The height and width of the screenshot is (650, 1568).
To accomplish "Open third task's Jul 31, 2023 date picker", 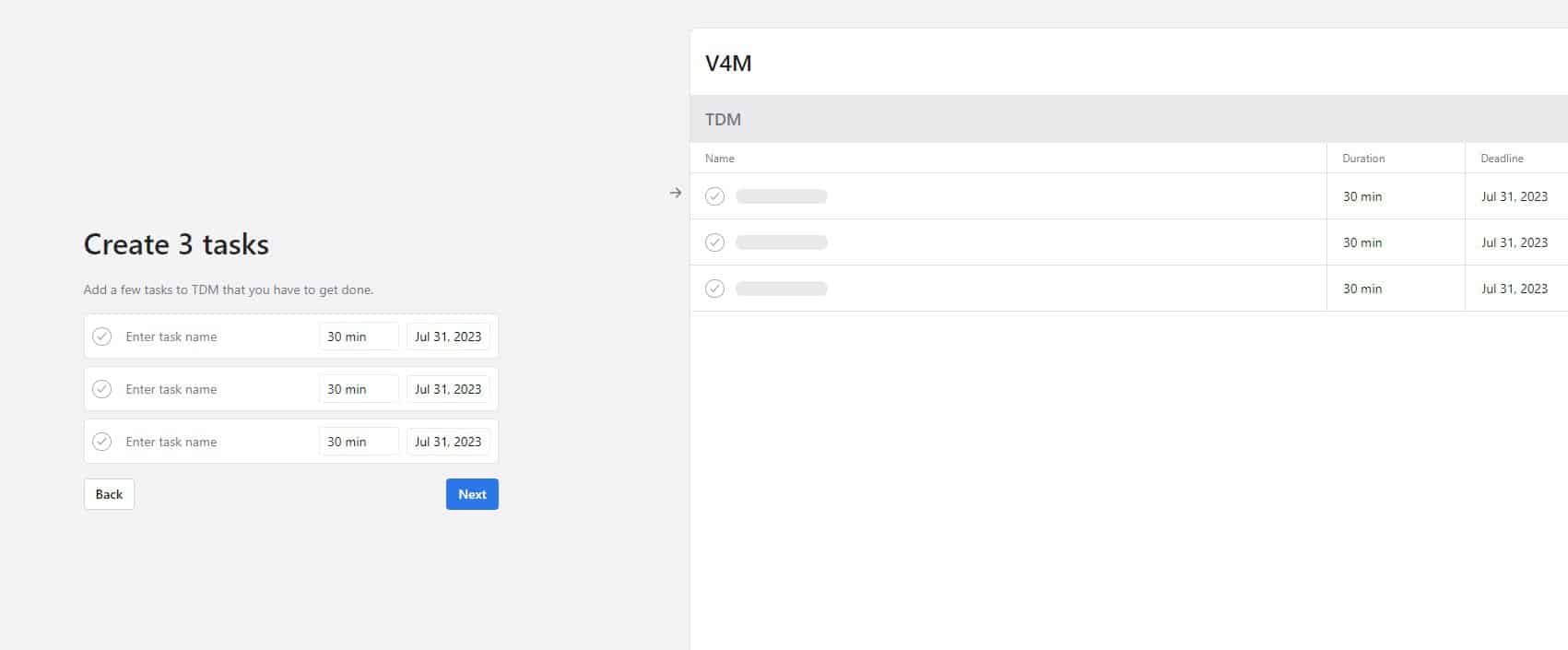I will click(x=448, y=442).
